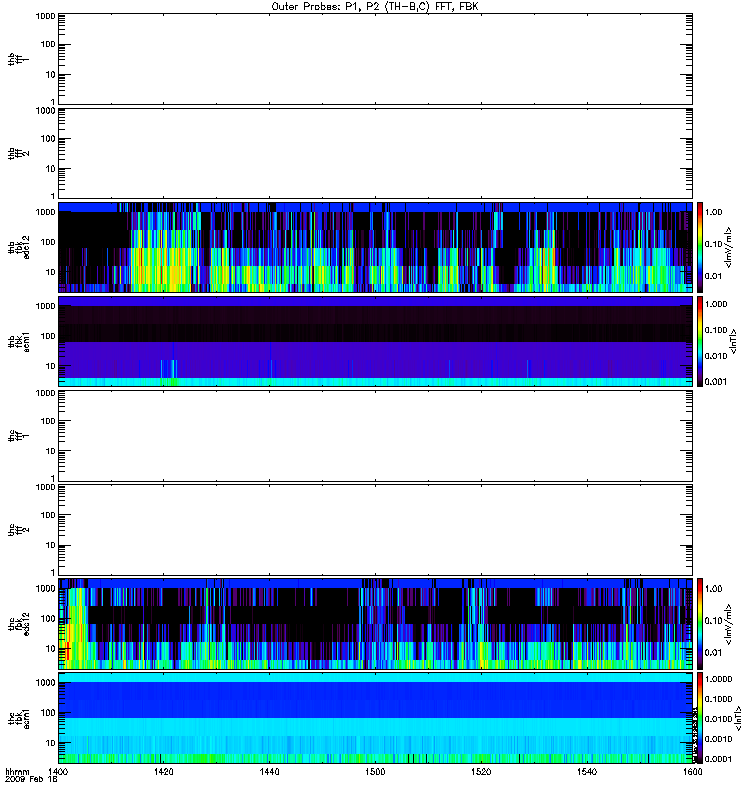Click the '1.000' value on thb scm1 color bar
Viewport: 750px width, 800px height.
coord(716,304)
